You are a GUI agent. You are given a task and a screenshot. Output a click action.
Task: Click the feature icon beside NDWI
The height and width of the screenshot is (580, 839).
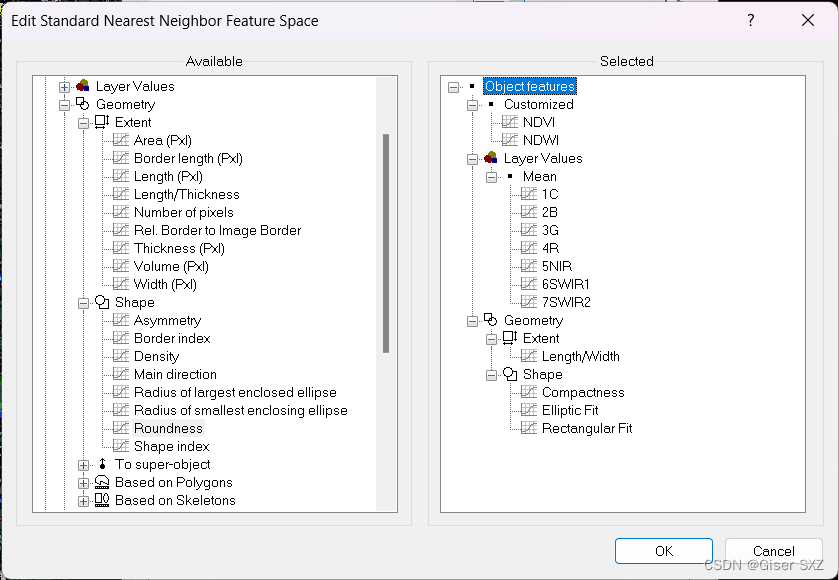tap(510, 140)
